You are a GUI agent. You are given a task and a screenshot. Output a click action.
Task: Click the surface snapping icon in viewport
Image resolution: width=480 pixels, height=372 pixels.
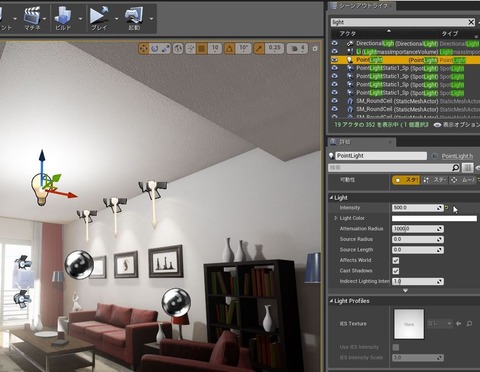click(x=190, y=48)
